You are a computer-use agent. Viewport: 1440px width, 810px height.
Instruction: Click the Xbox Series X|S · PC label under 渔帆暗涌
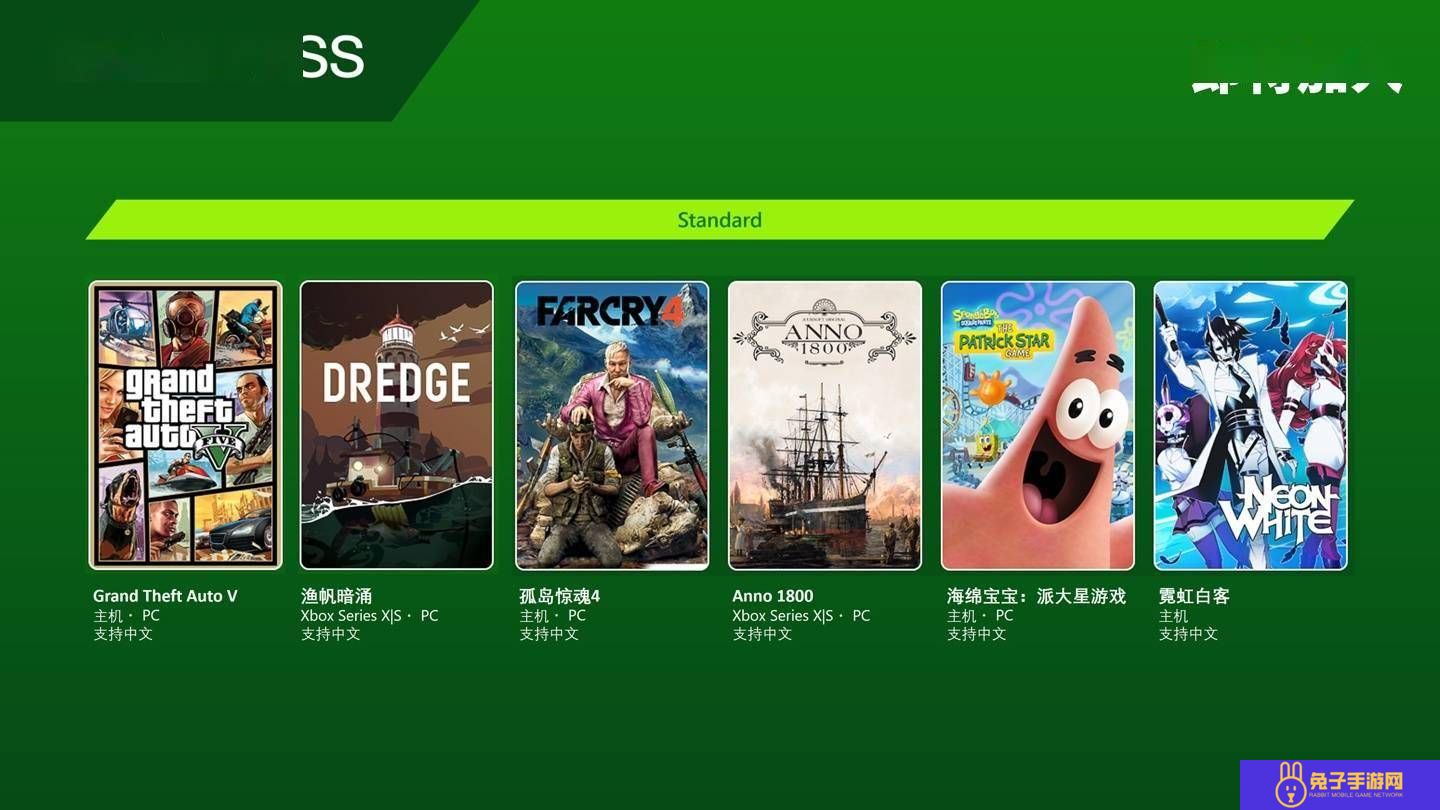click(369, 616)
